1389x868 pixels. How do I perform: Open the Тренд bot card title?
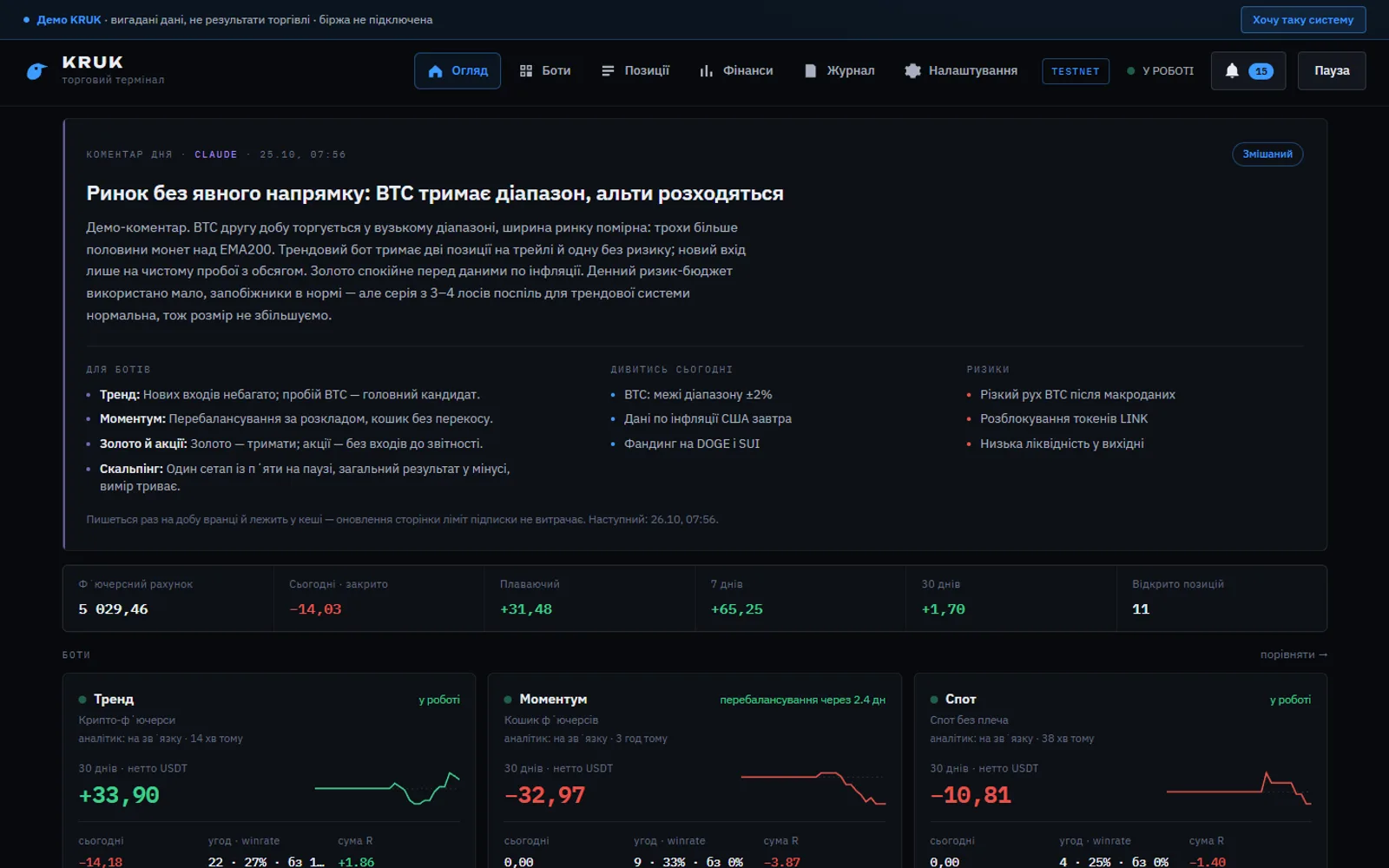pyautogui.click(x=114, y=700)
